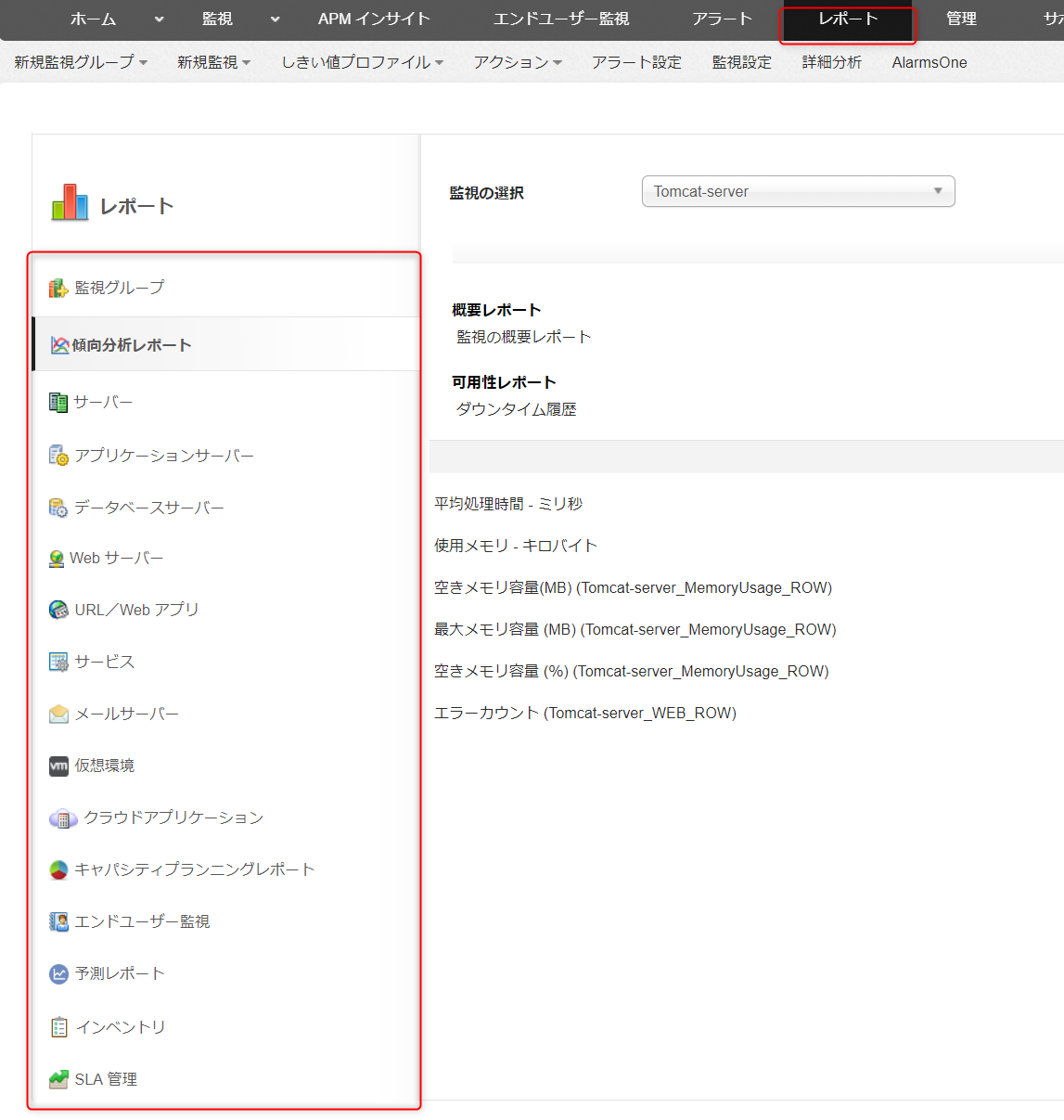The image size is (1064, 1120).
Task: Select 仮想環境 text in sidebar
Action: (105, 766)
